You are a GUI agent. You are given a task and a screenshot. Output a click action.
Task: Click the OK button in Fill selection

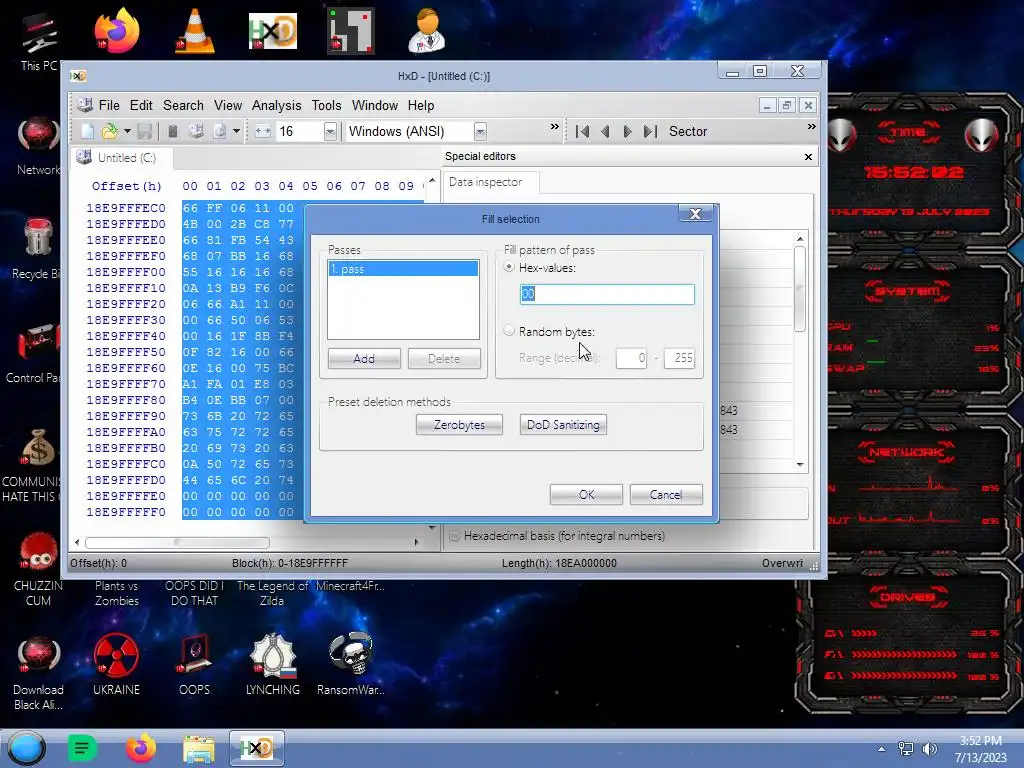tap(586, 494)
